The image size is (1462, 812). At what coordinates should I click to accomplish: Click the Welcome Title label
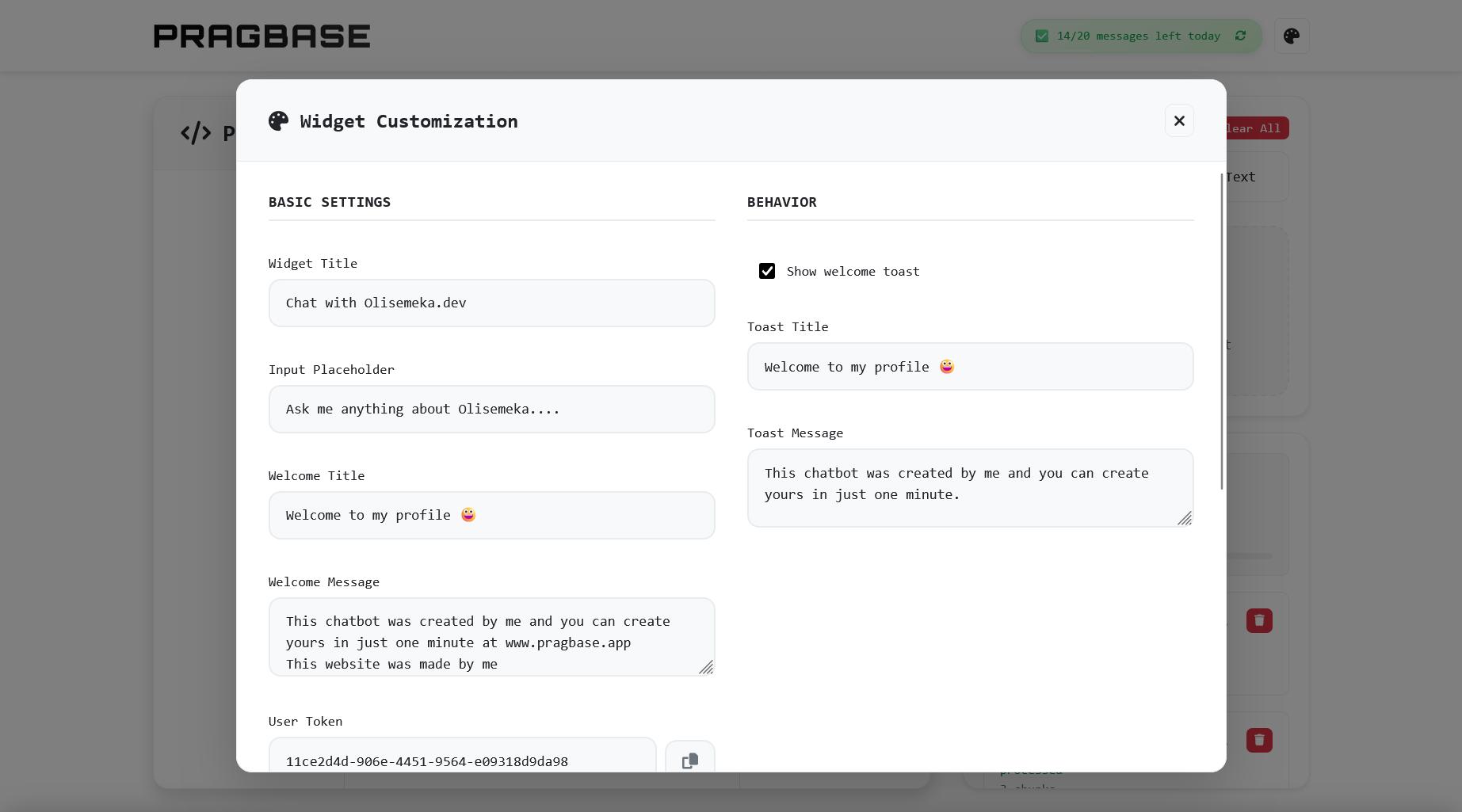pyautogui.click(x=317, y=475)
